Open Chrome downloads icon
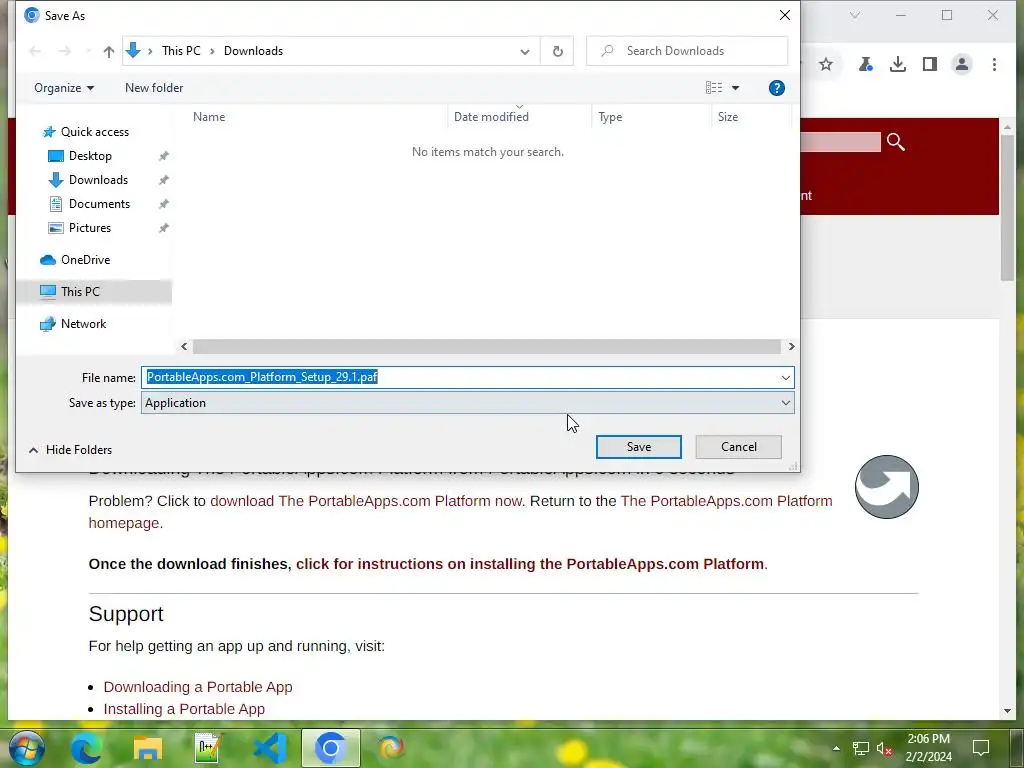Image resolution: width=1024 pixels, height=768 pixels. tap(897, 64)
